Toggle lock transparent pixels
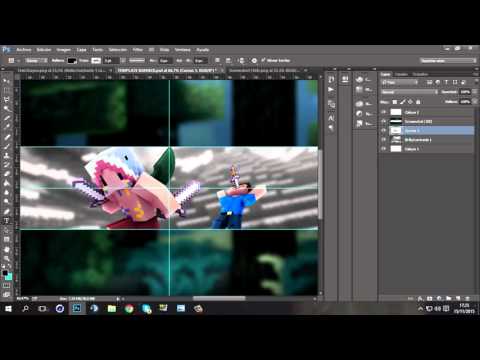Screen dimensions: 480x360 395,102
